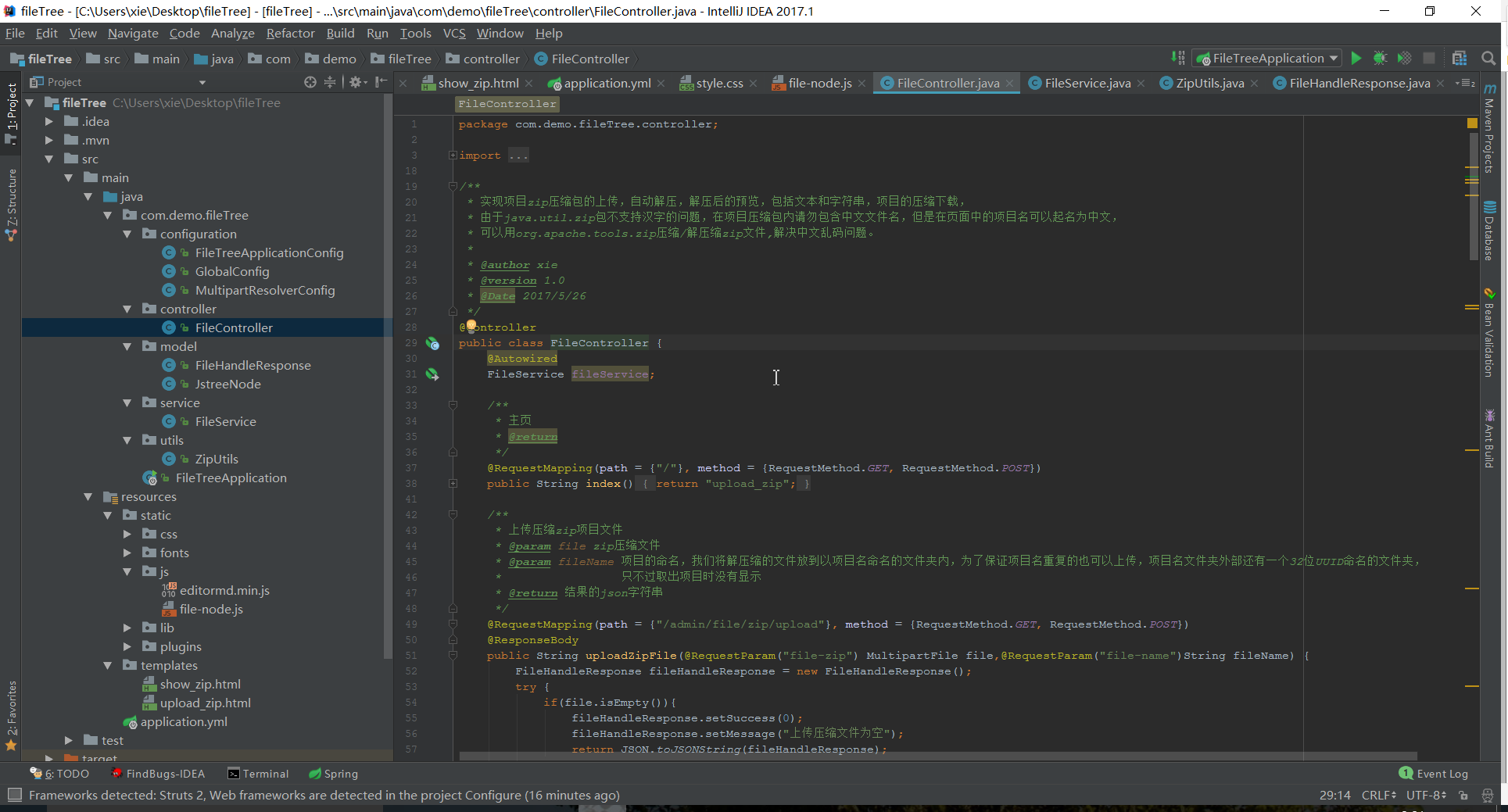Screen dimensions: 1508x812
Task: Click the Hector inspector icon in status bar
Action: pyautogui.click(x=1488, y=796)
